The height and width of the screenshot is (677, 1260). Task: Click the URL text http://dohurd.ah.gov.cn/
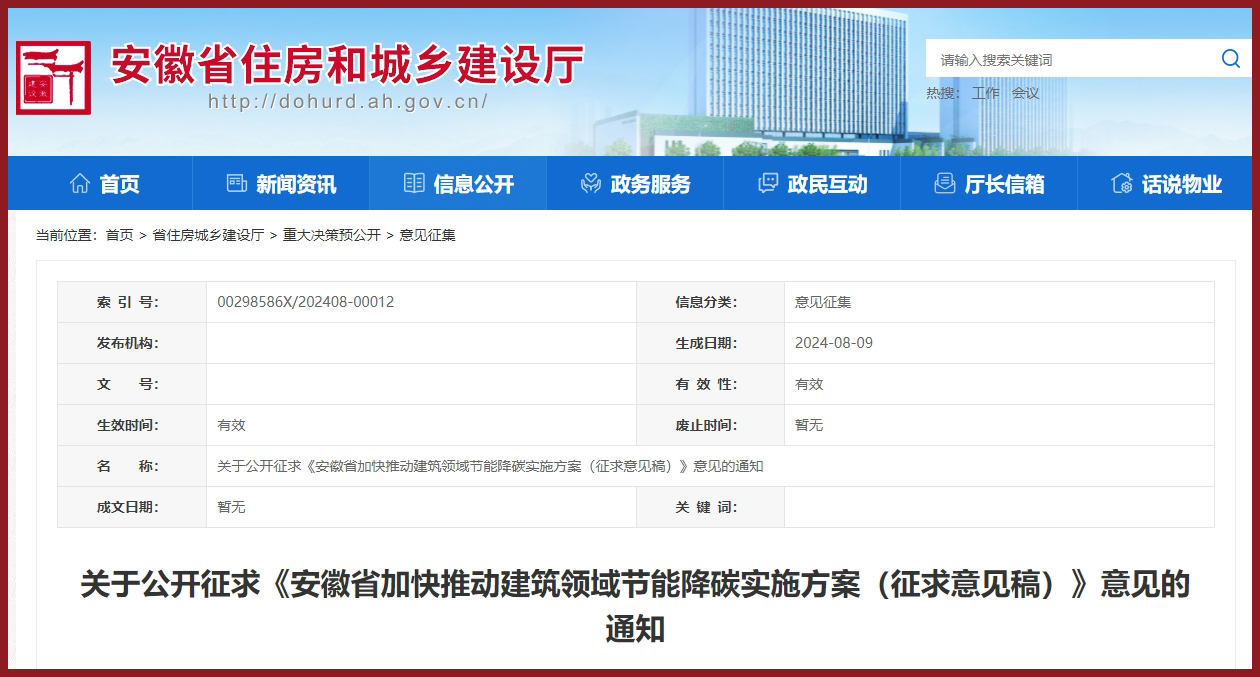[x=348, y=101]
